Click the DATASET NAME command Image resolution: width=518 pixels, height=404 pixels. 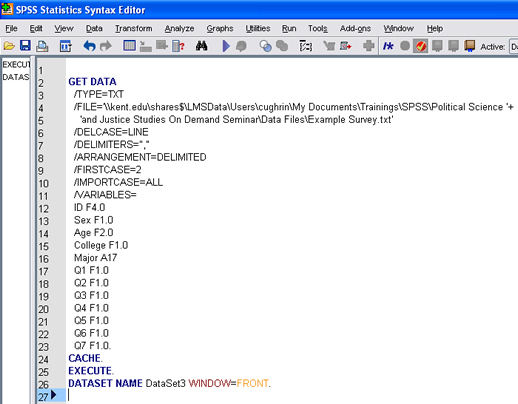pos(105,383)
